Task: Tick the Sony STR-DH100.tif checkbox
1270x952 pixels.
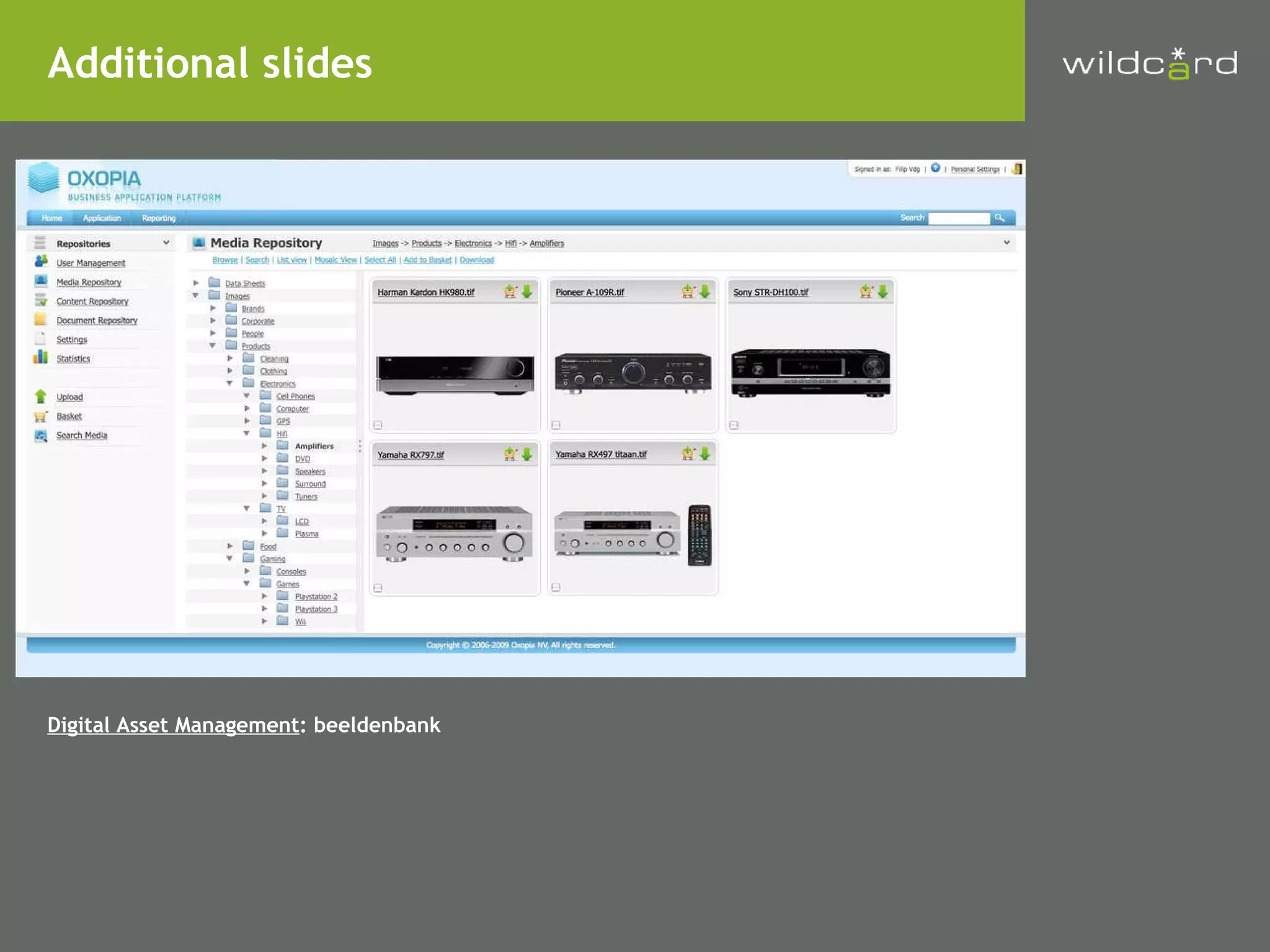Action: tap(734, 425)
